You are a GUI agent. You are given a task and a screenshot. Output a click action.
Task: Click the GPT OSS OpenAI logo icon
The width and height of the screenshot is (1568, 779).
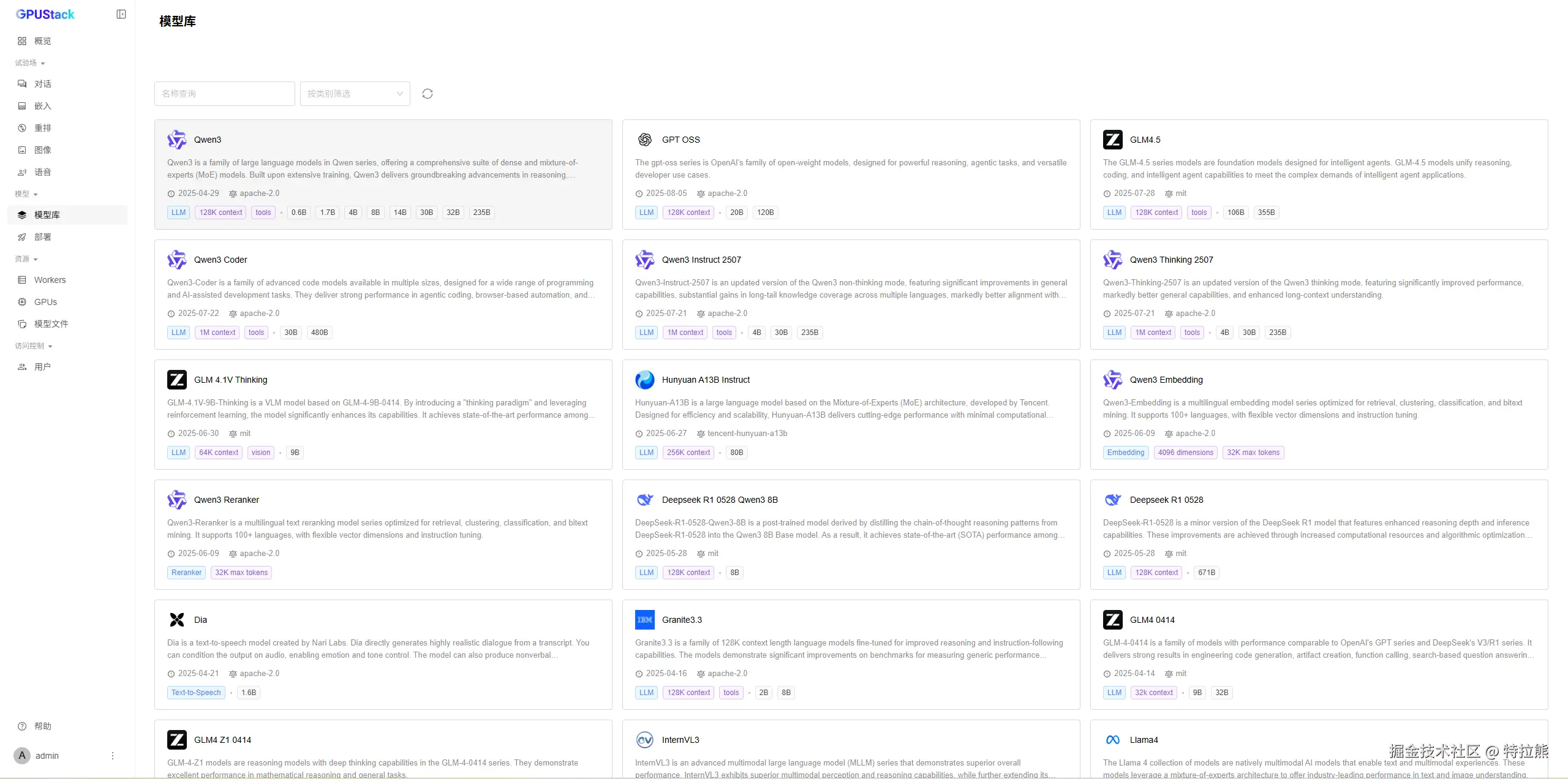click(644, 140)
